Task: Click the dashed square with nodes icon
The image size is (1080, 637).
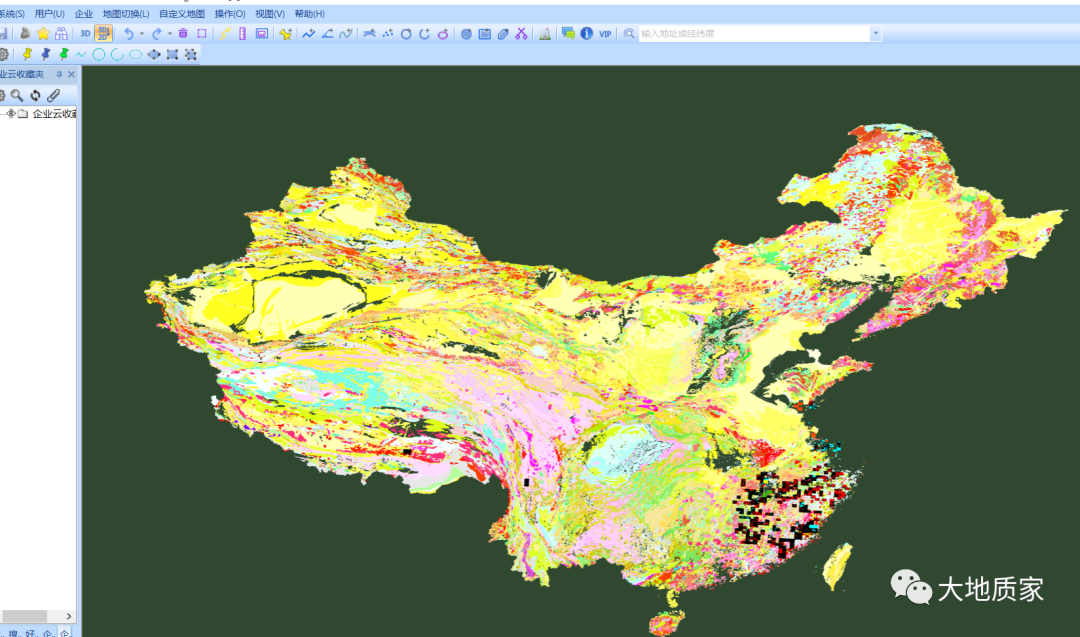Action: tap(191, 54)
